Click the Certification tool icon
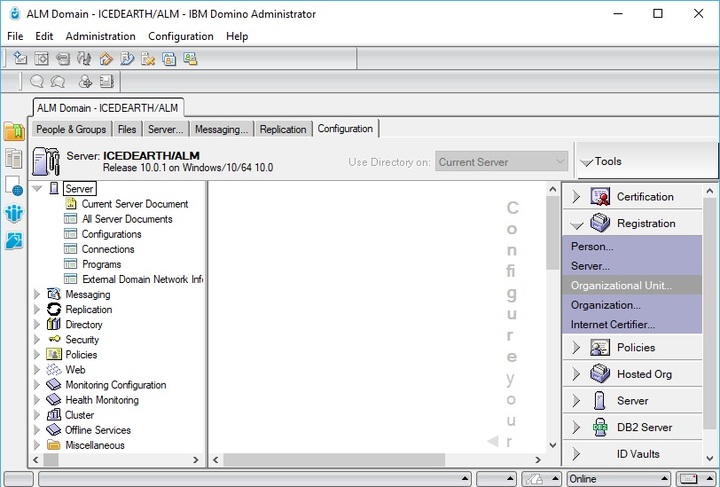This screenshot has height=487, width=720. pos(600,196)
